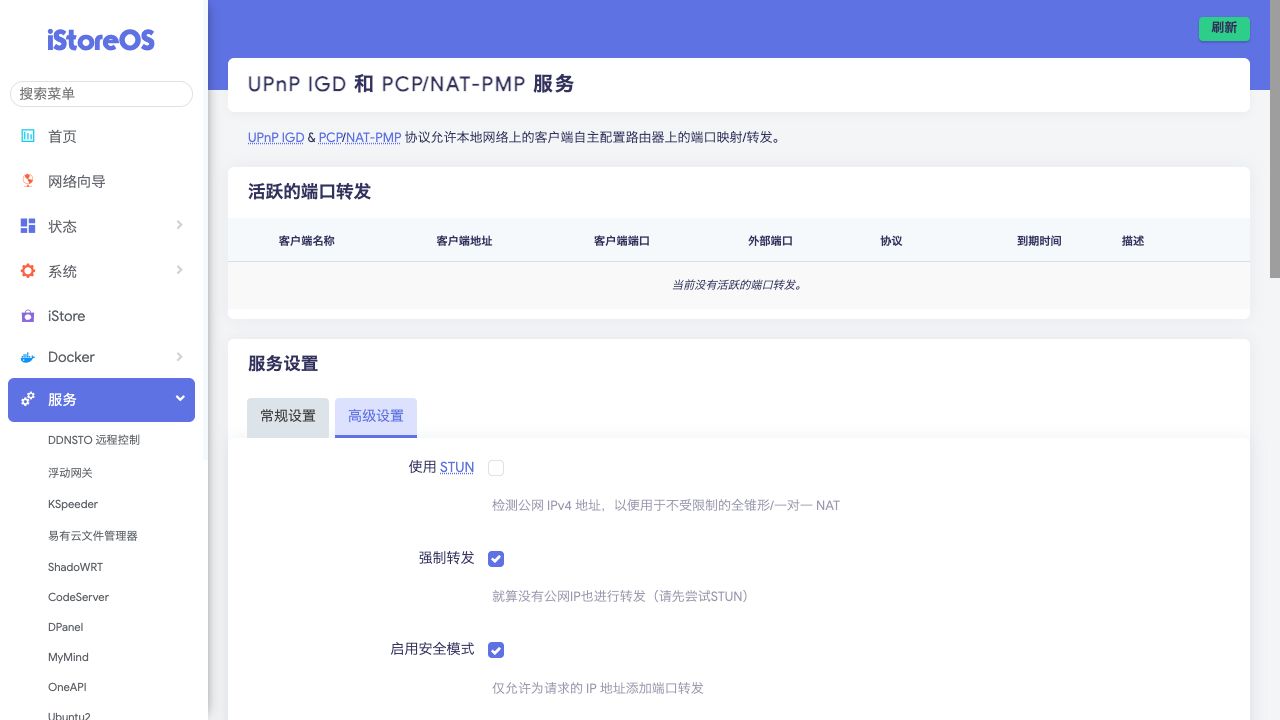Click the iStore shop bag icon
Viewport: 1280px width, 720px height.
click(28, 316)
